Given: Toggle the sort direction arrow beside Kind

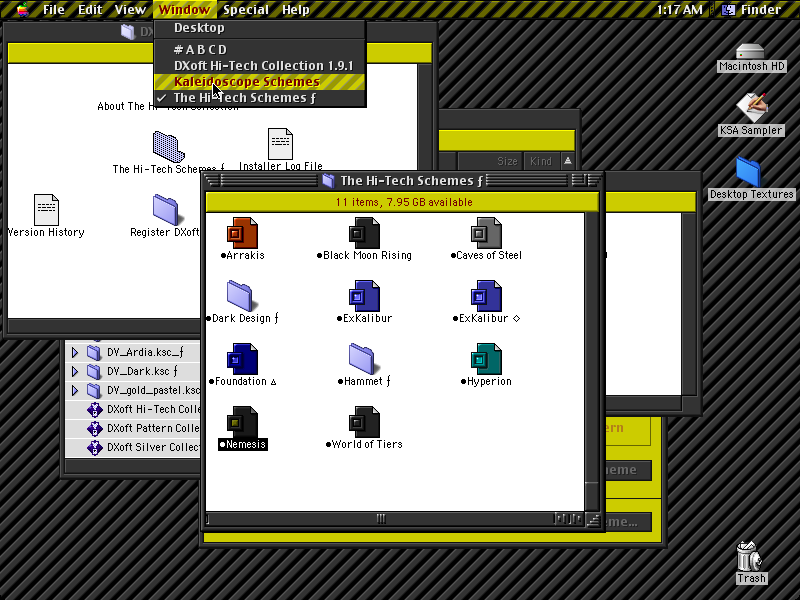Looking at the screenshot, I should (x=567, y=161).
